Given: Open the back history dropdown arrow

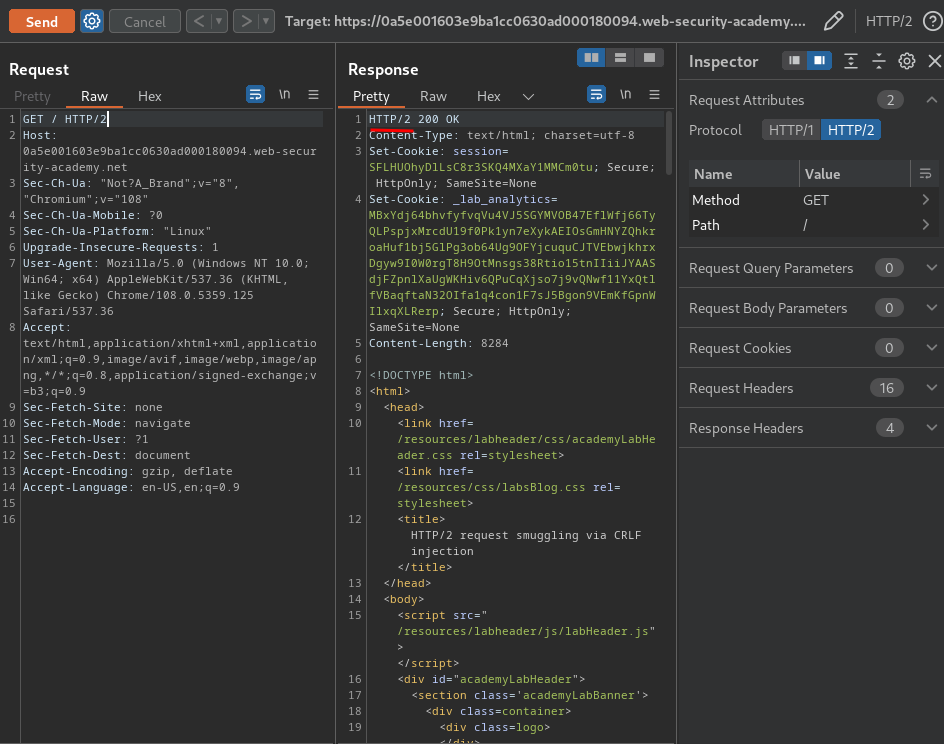Looking at the screenshot, I should pyautogui.click(x=219, y=22).
